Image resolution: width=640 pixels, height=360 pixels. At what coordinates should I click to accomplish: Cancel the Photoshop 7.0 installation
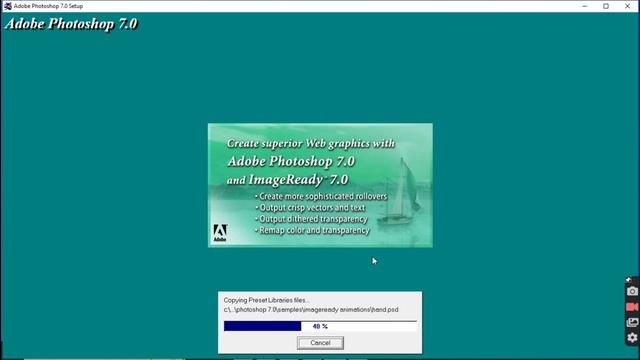tap(320, 343)
